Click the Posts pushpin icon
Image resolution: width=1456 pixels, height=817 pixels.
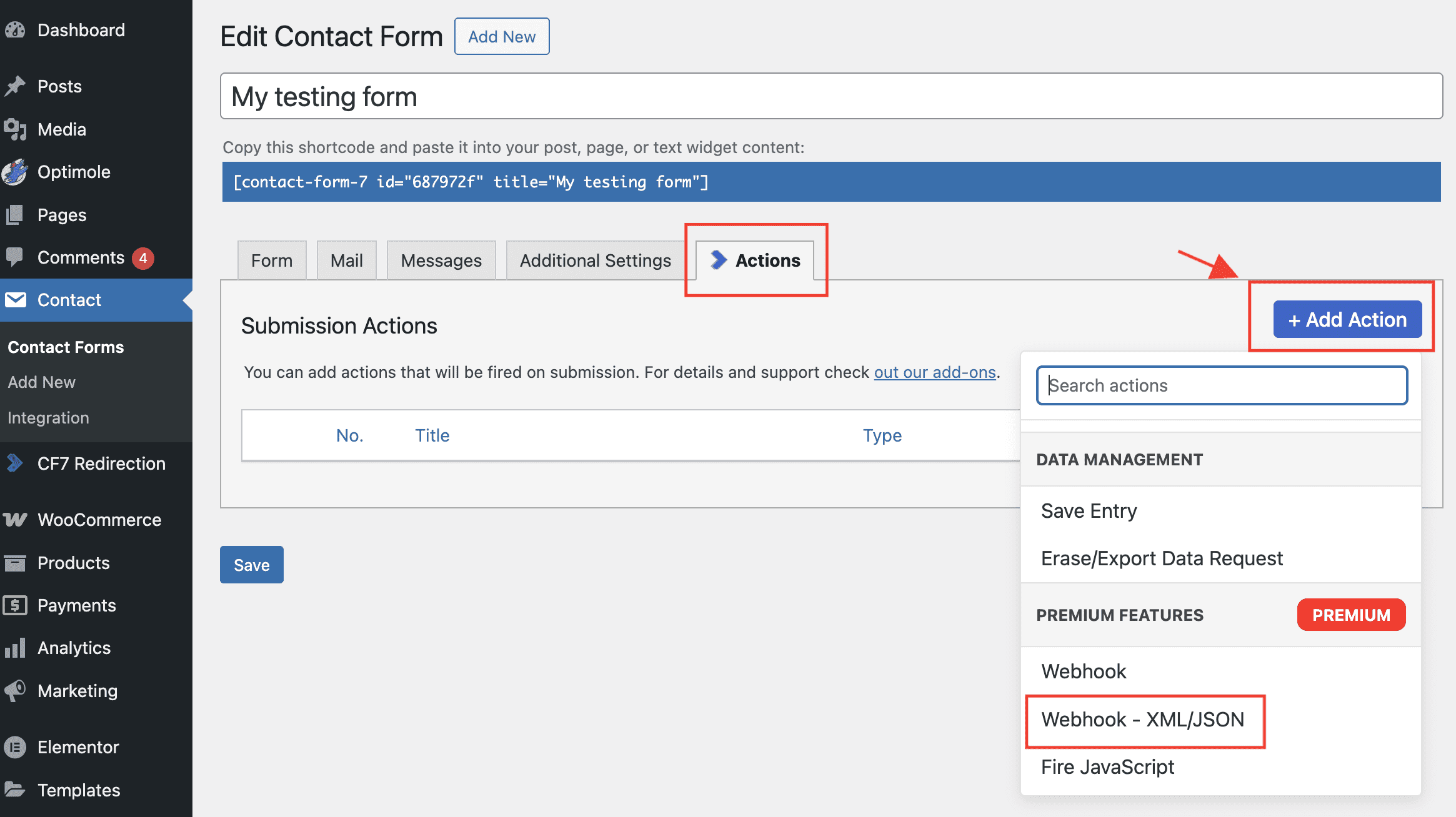point(15,86)
